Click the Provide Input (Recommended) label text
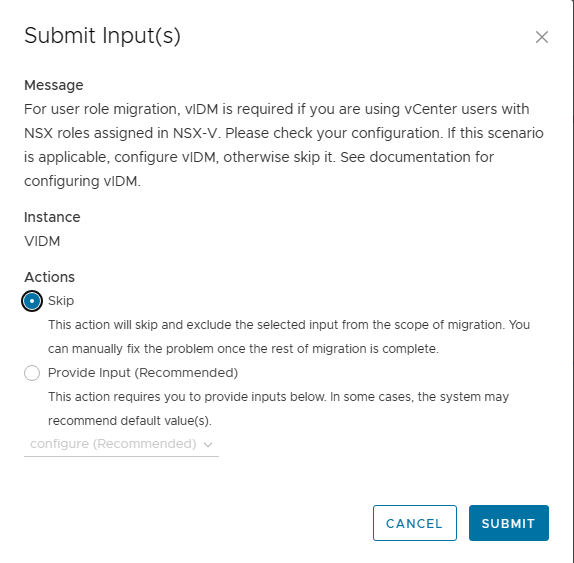 143,373
